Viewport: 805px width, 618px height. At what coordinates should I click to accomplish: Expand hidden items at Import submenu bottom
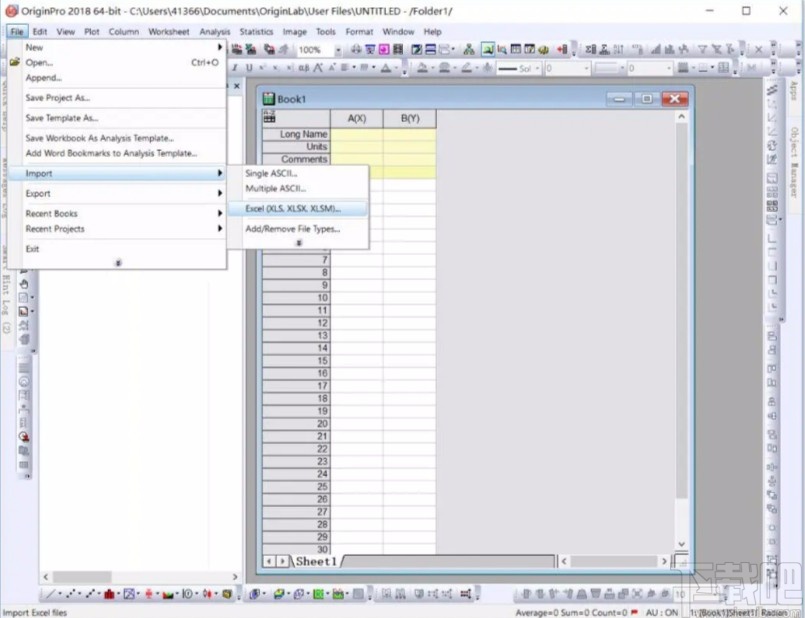tap(299, 242)
